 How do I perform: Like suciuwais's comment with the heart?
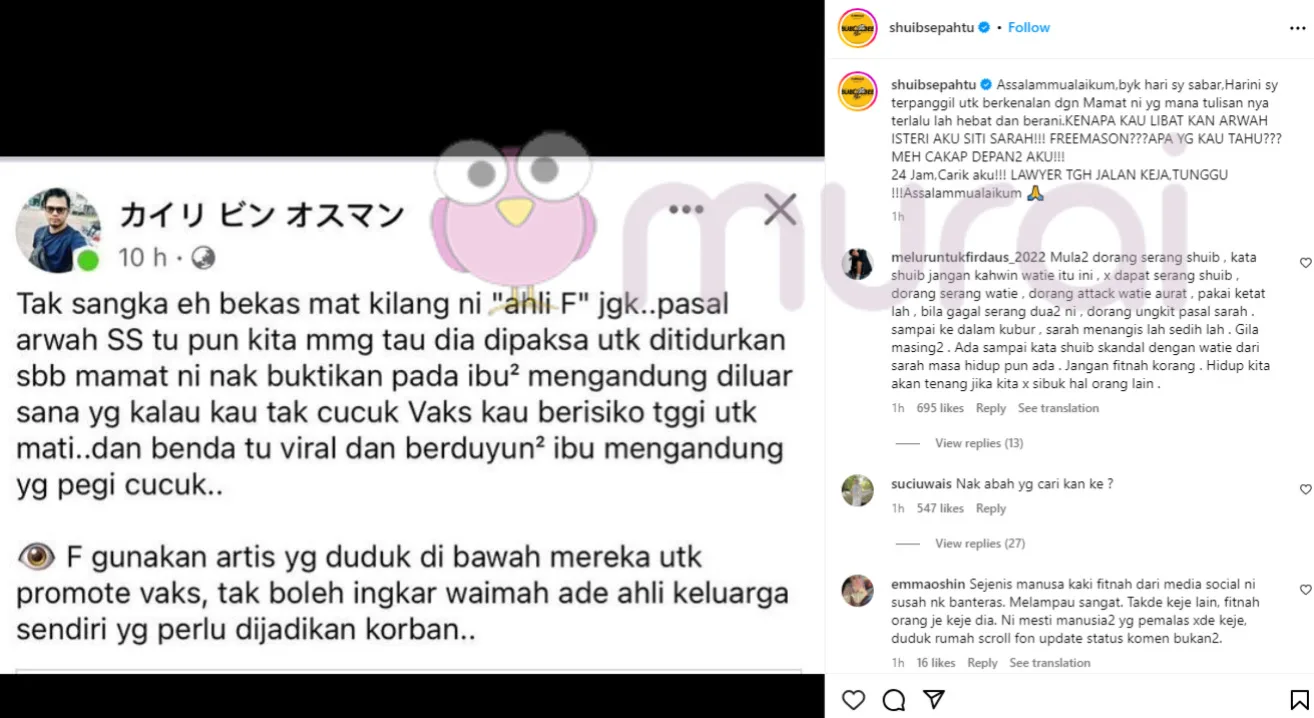point(1305,489)
